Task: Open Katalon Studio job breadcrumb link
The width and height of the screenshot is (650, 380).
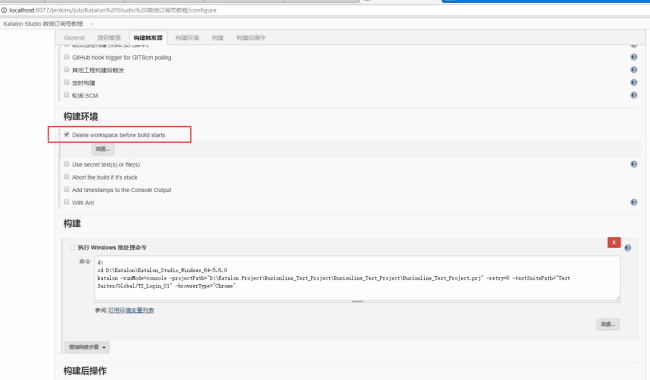Action: pos(43,24)
